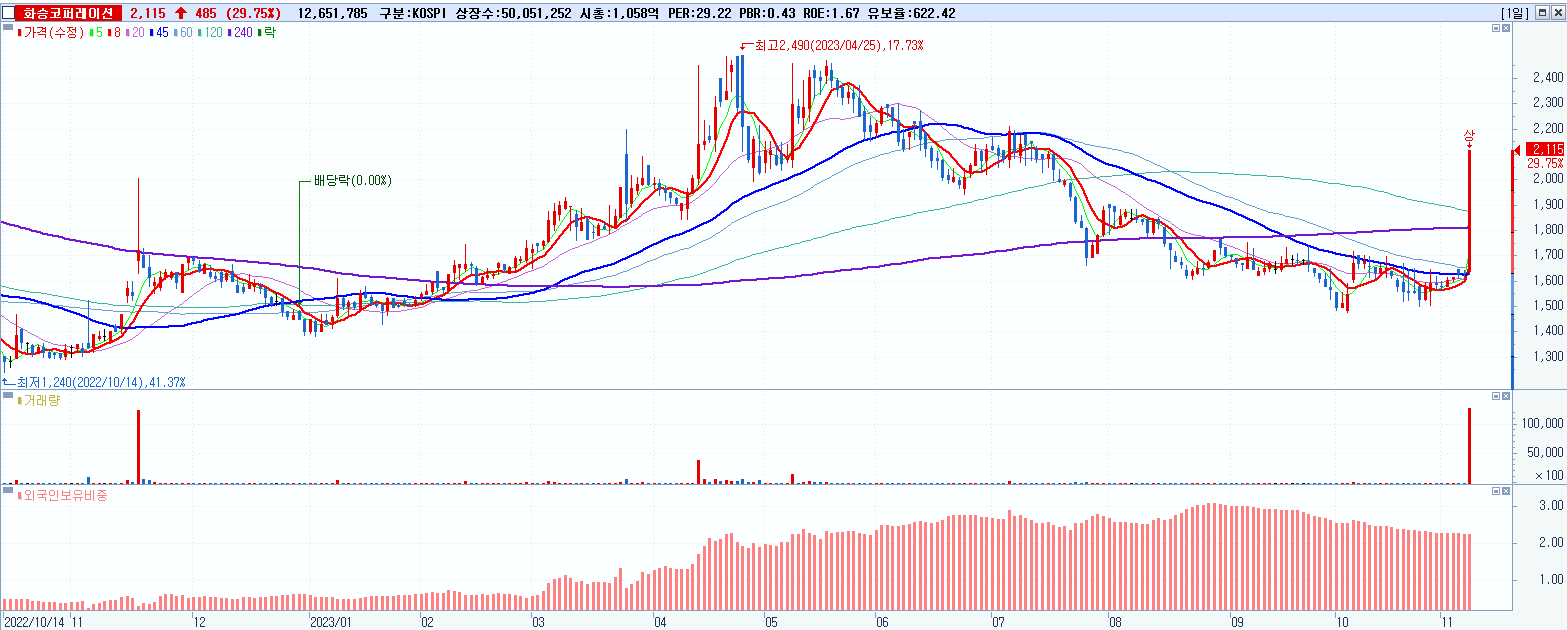
Task: Click the 3.00 foreign ownership axis label
Action: (x=1551, y=507)
